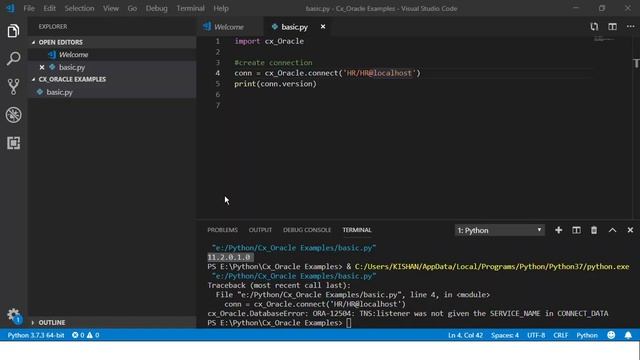Open notifications bell in status bar
640x360 pixels.
point(628,335)
